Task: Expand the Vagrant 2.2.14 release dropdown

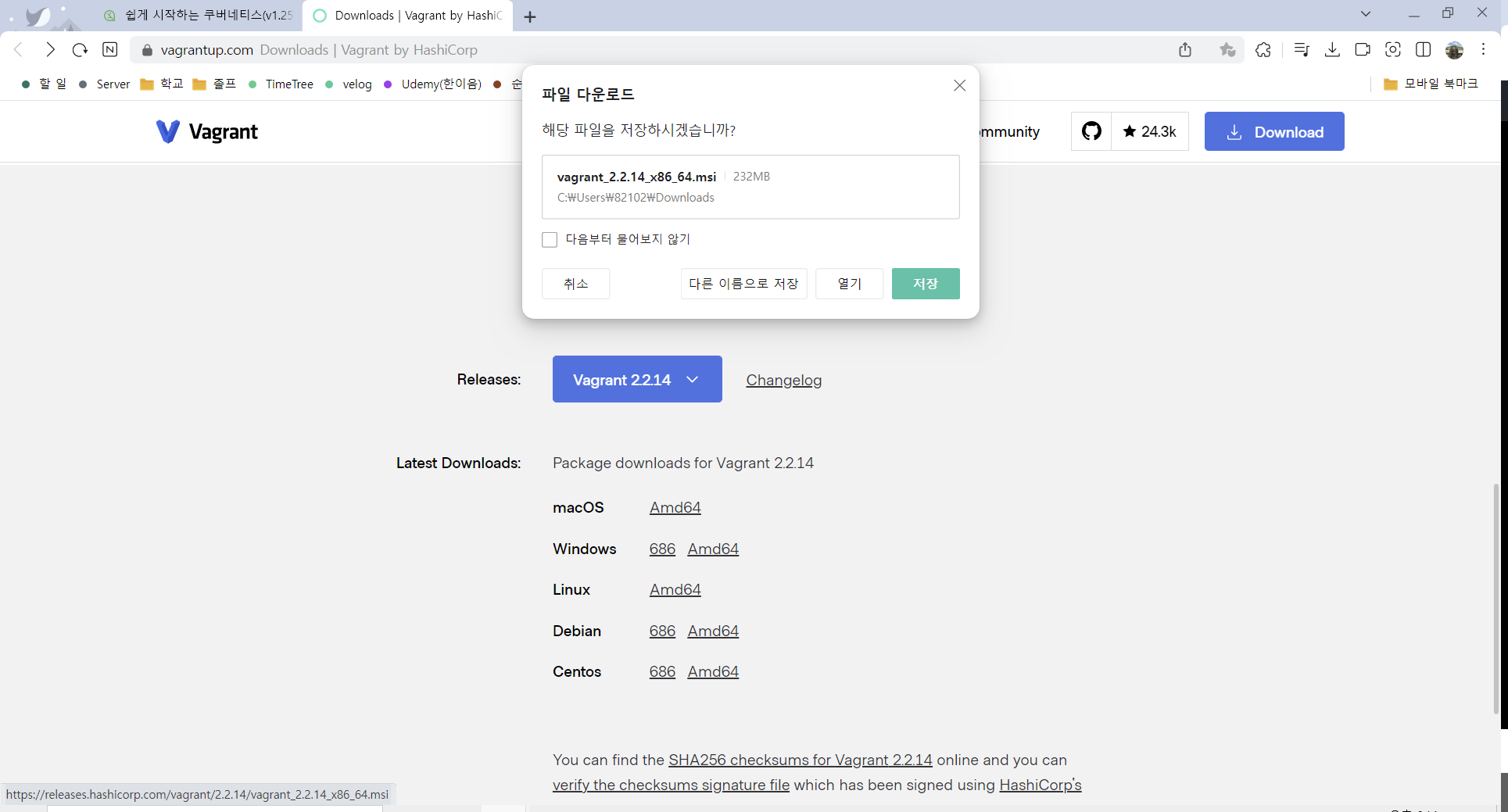Action: pyautogui.click(x=637, y=379)
